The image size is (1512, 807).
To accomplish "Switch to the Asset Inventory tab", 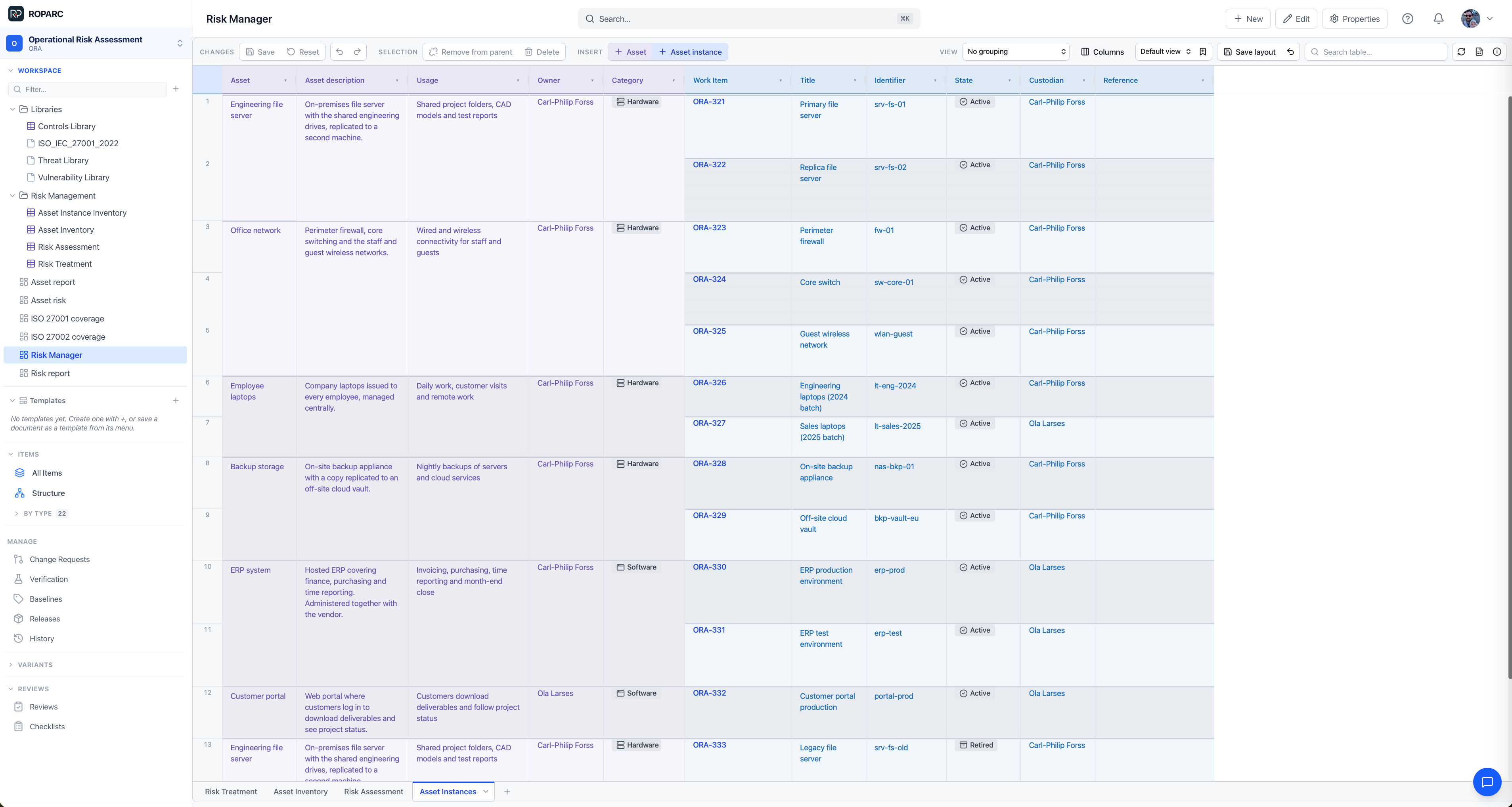I will [x=300, y=792].
